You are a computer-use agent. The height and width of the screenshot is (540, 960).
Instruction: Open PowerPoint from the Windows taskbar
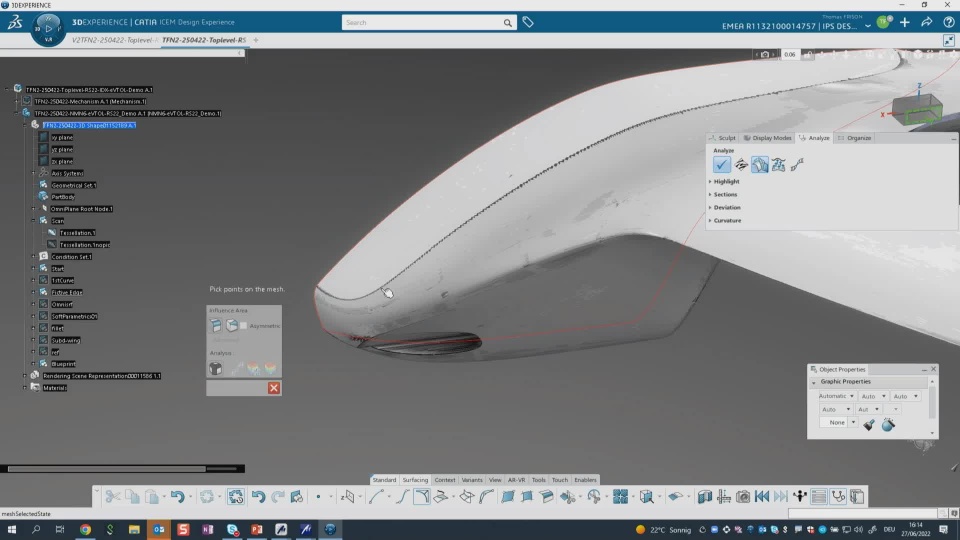pyautogui.click(x=257, y=530)
